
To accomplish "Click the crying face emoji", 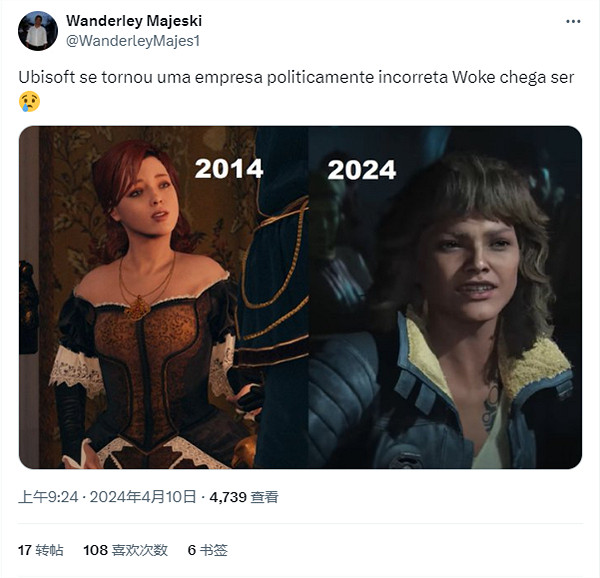I will (30, 100).
